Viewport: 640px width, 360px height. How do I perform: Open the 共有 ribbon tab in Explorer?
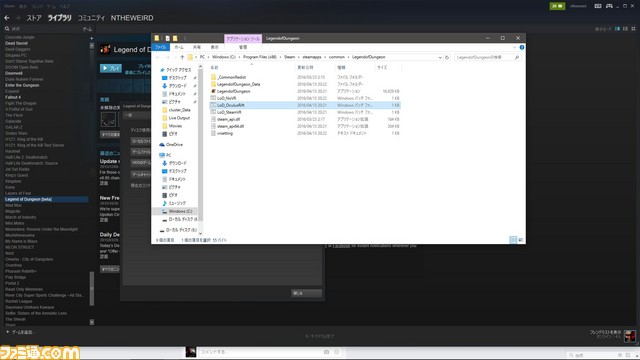coord(197,47)
